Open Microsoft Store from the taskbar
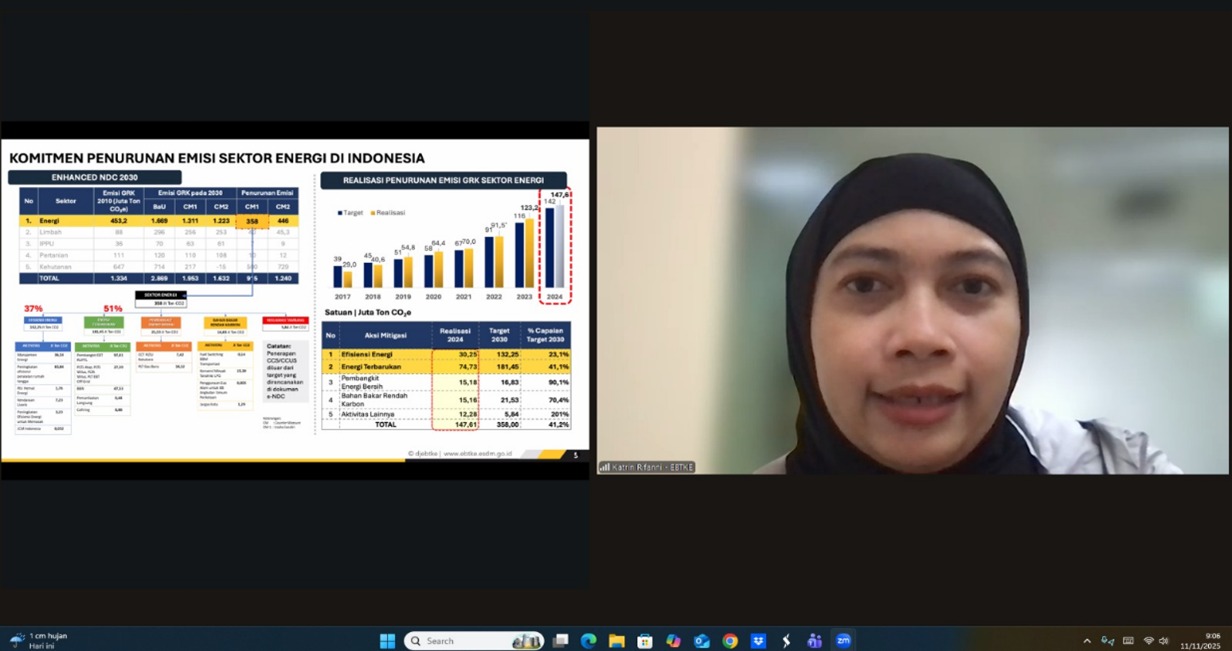The height and width of the screenshot is (651, 1232). pos(645,641)
